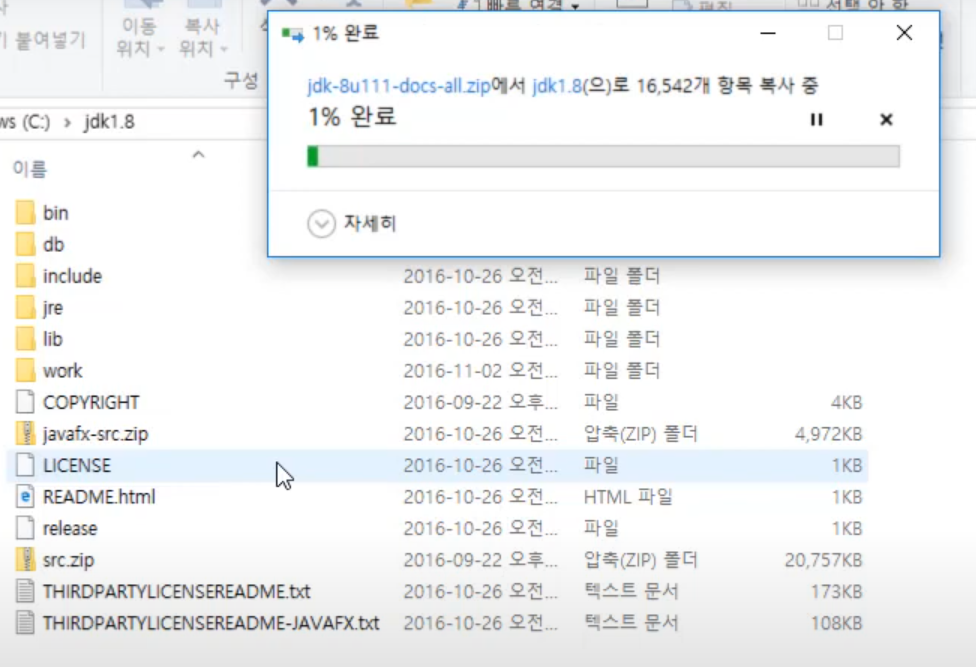The width and height of the screenshot is (976, 667).
Task: Select the file named bin
Action: [x=55, y=213]
